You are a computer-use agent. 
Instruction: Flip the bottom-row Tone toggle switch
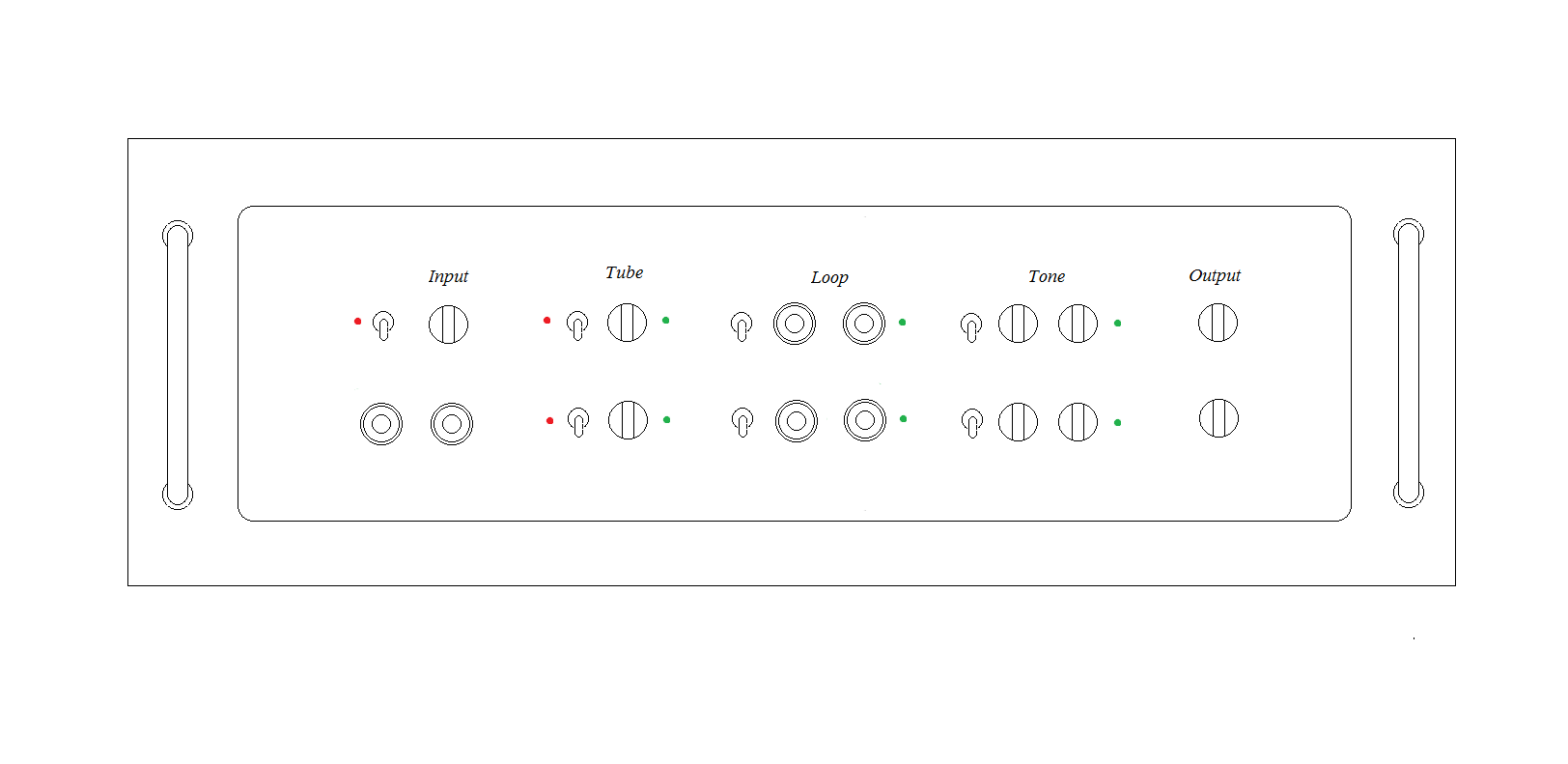[x=972, y=423]
